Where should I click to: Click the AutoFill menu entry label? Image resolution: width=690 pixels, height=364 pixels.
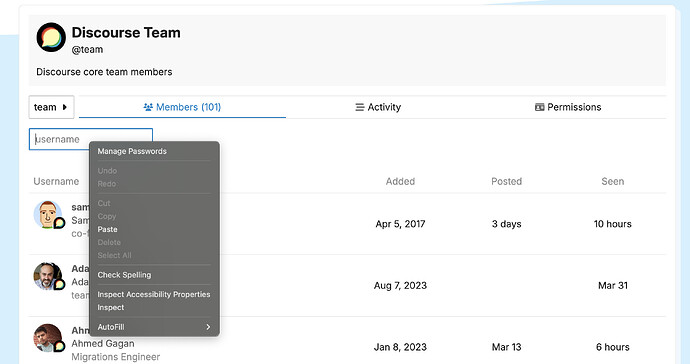111,327
